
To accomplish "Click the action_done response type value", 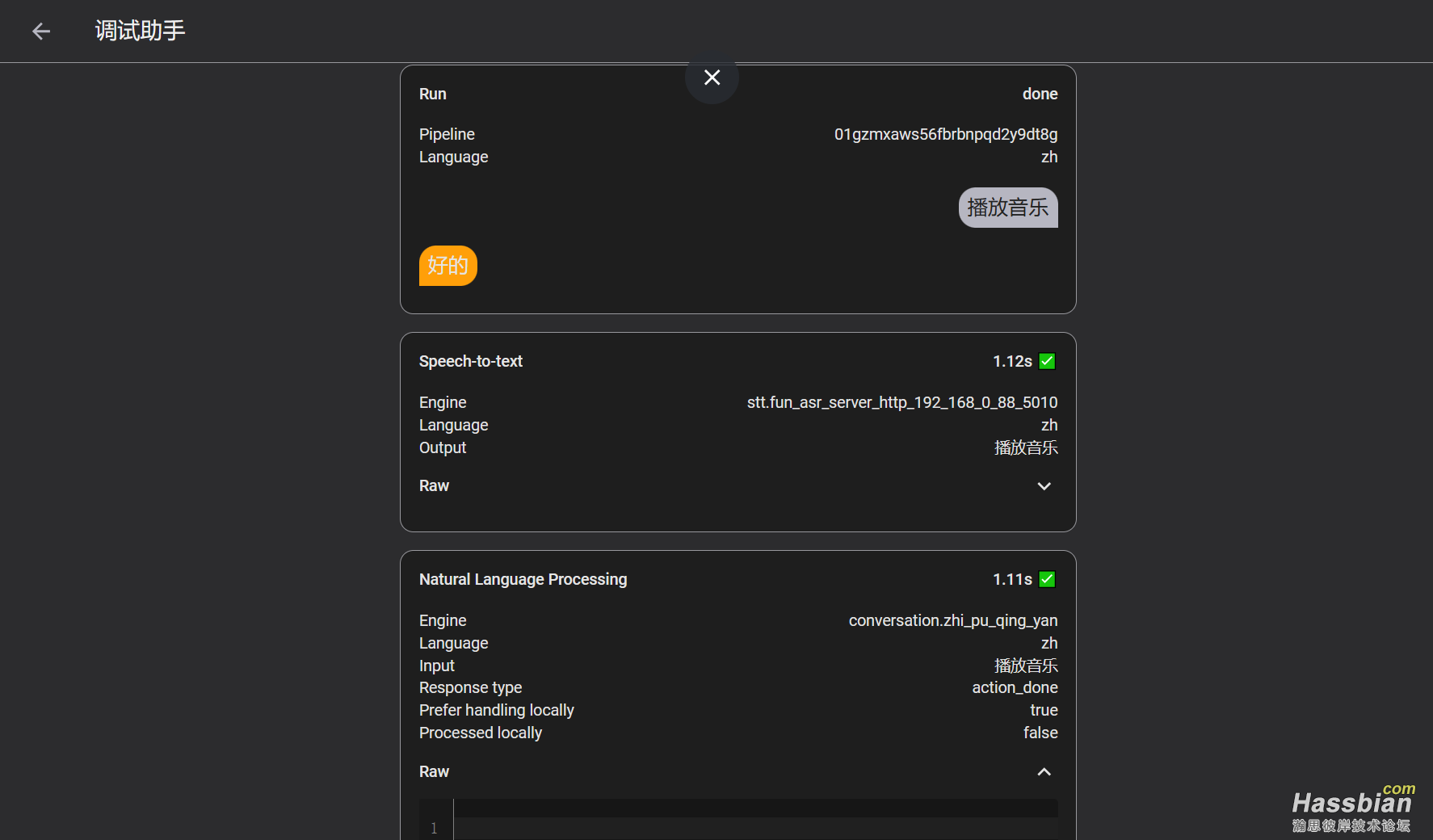I will (x=1015, y=687).
